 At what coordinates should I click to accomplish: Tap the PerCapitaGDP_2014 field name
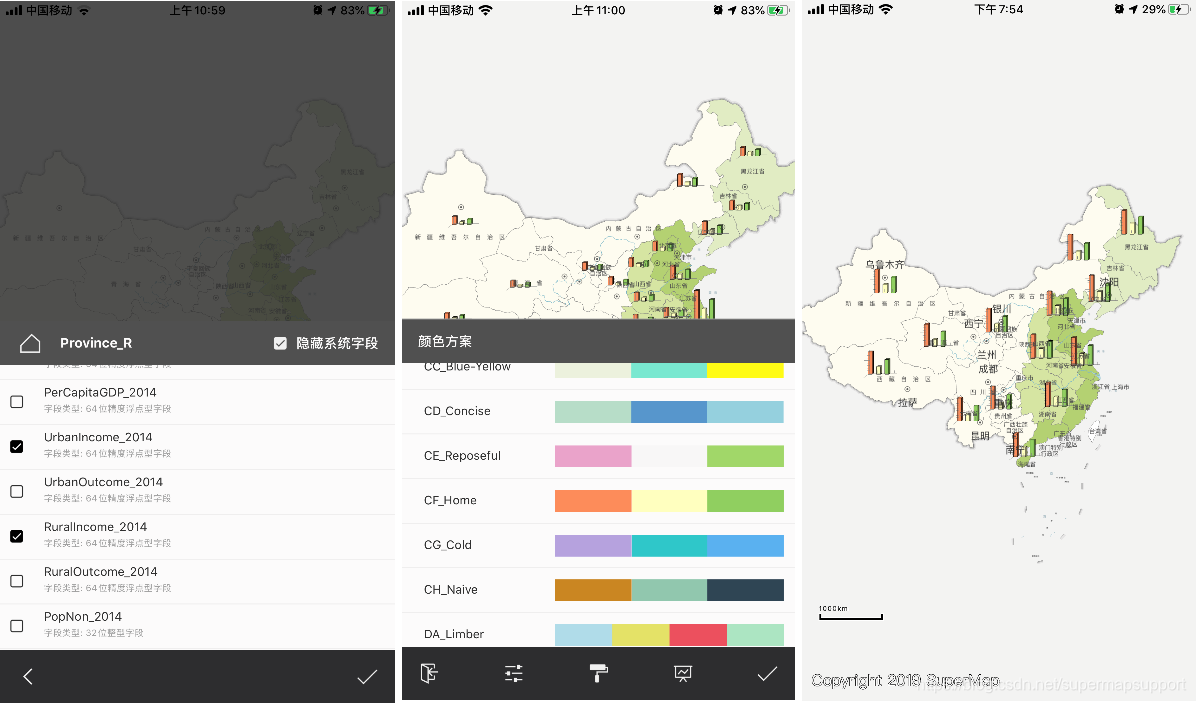pos(100,392)
